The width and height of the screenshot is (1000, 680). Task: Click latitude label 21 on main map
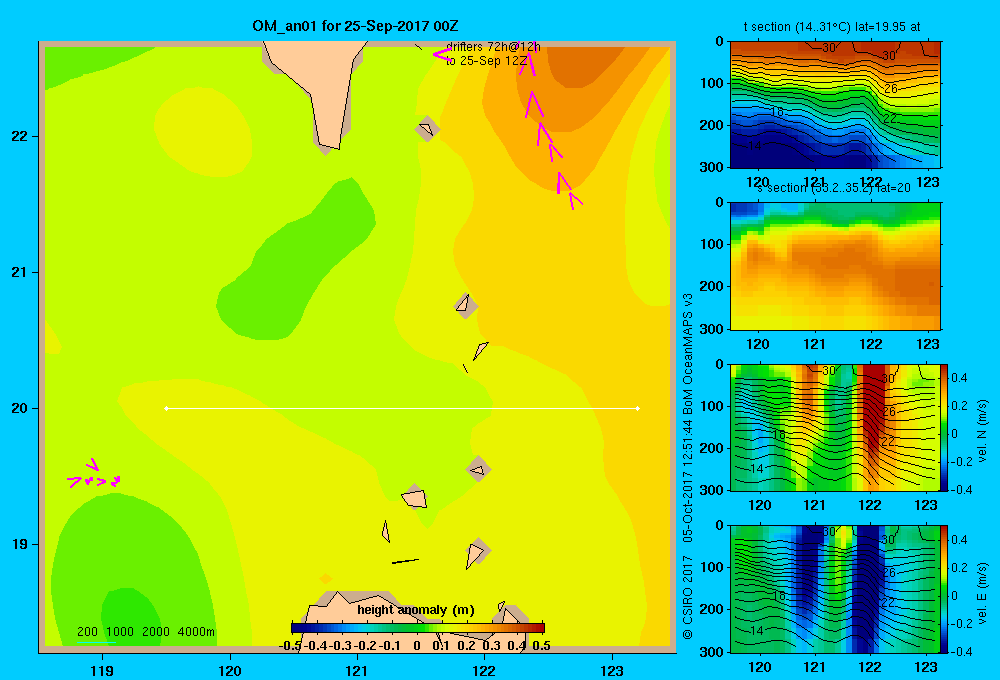pyautogui.click(x=19, y=272)
